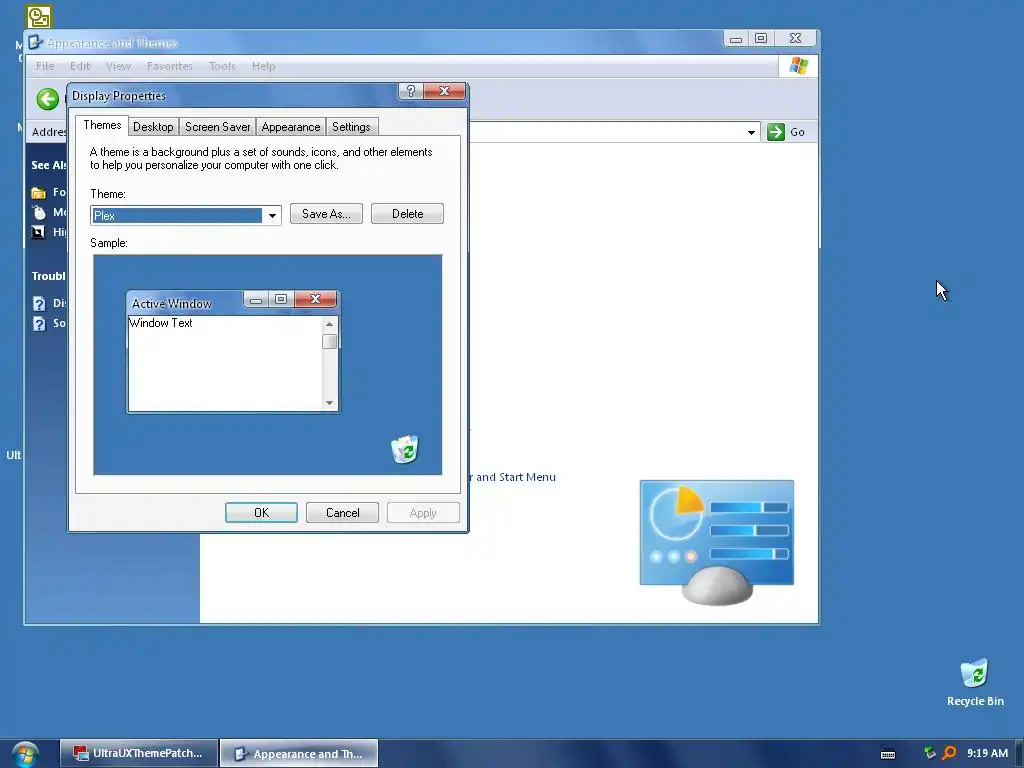Click the Apply button
This screenshot has width=1024, height=768.
(x=423, y=513)
